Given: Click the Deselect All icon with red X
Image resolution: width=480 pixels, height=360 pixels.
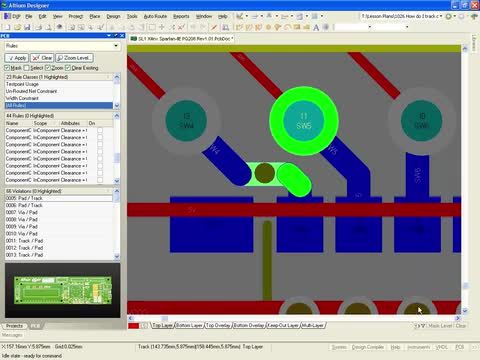Looking at the screenshot, I should 181,27.
